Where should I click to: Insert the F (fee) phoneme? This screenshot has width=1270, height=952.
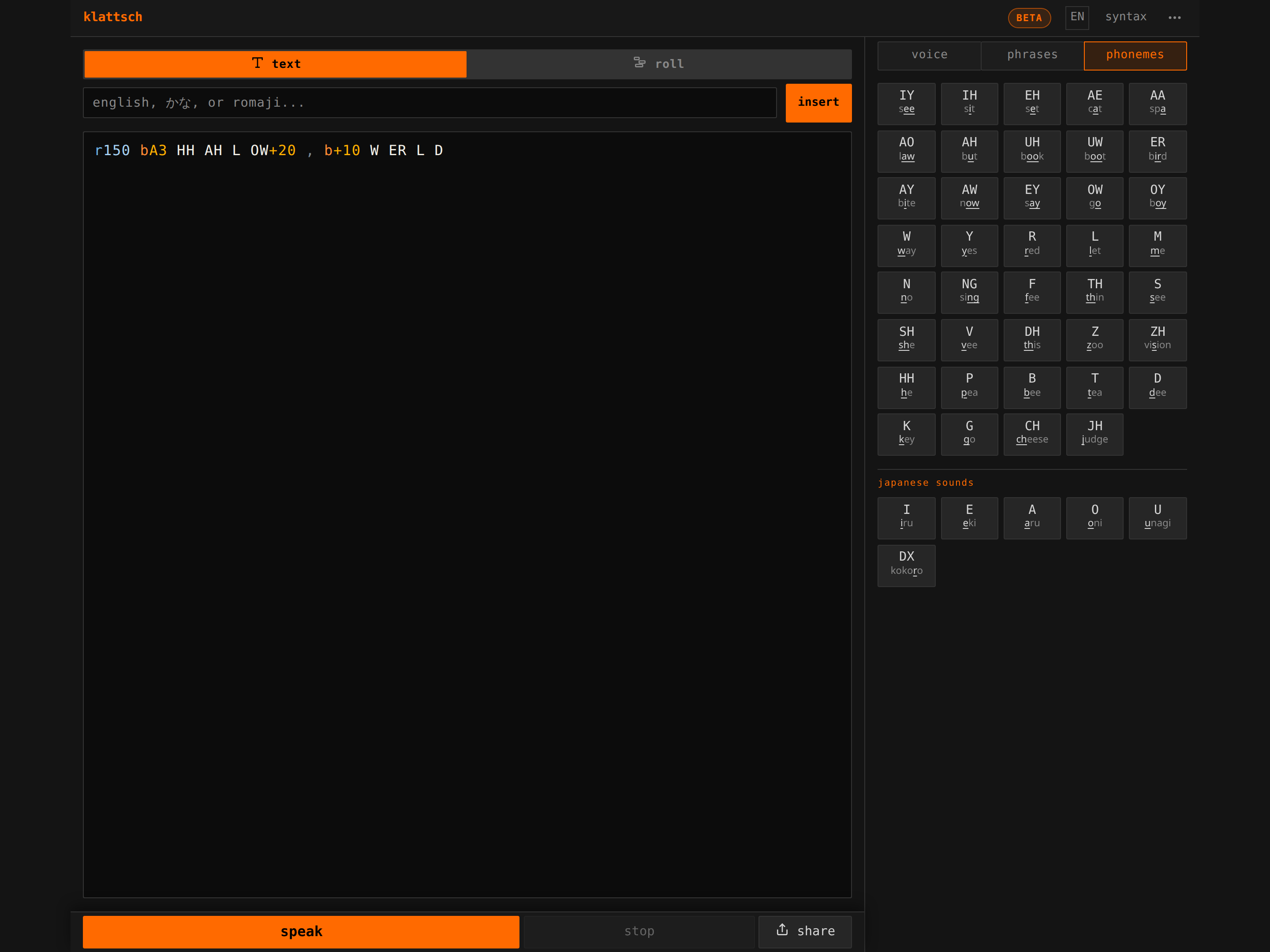[x=1032, y=293]
